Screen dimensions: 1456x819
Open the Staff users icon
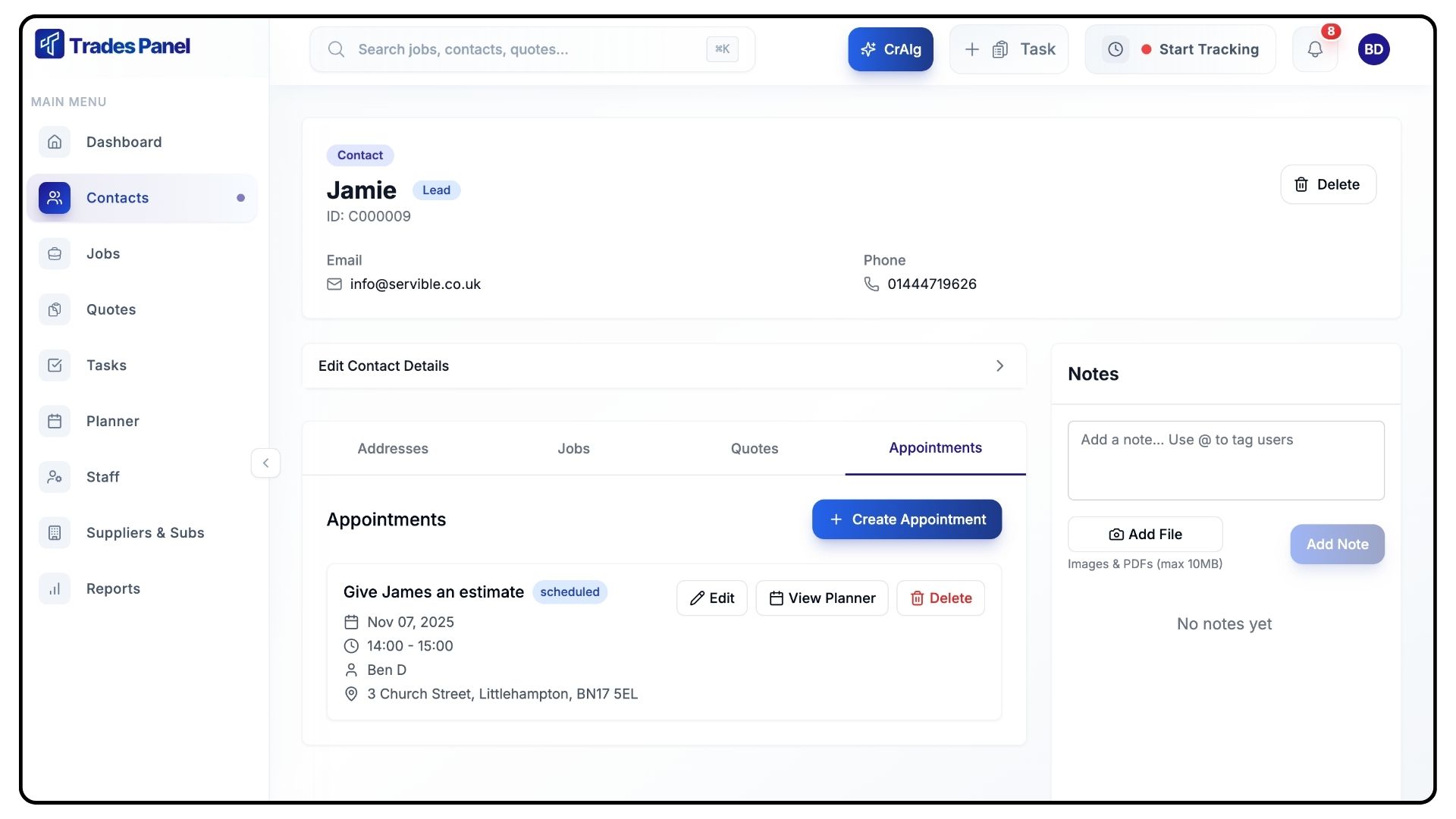point(55,477)
